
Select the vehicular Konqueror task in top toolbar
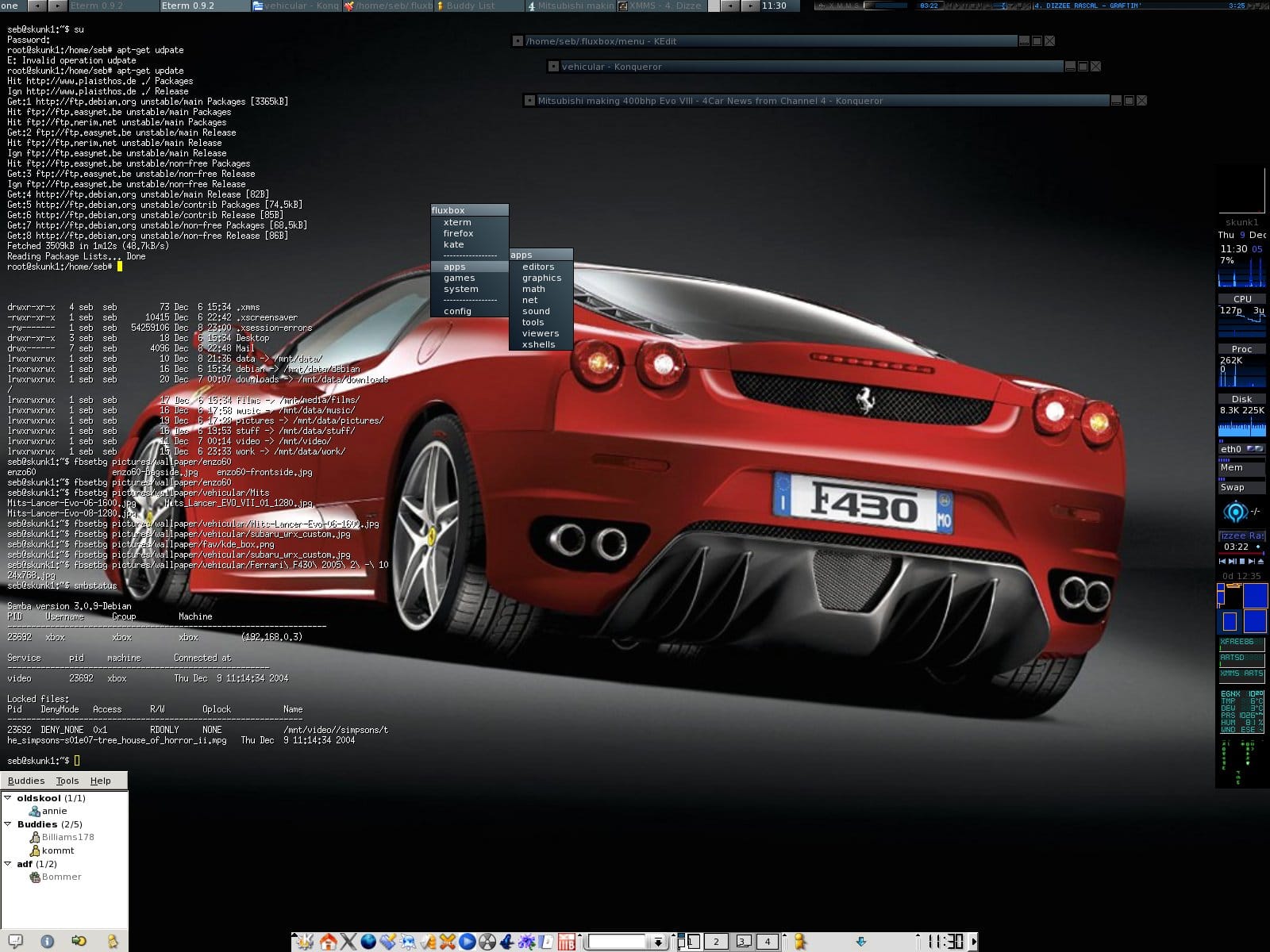[296, 6]
